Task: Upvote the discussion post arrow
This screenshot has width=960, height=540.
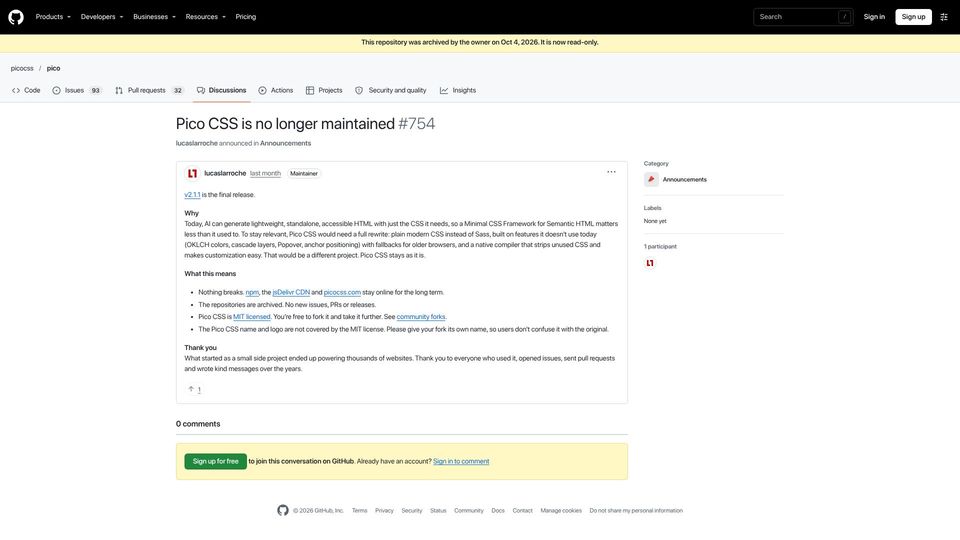Action: 191,389
